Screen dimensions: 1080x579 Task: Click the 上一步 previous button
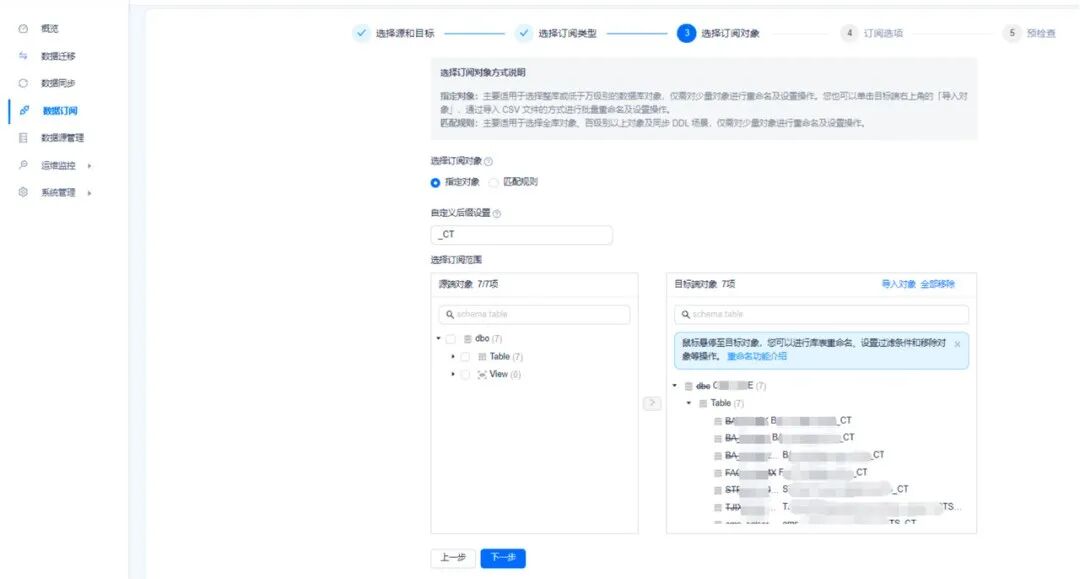pyautogui.click(x=453, y=558)
